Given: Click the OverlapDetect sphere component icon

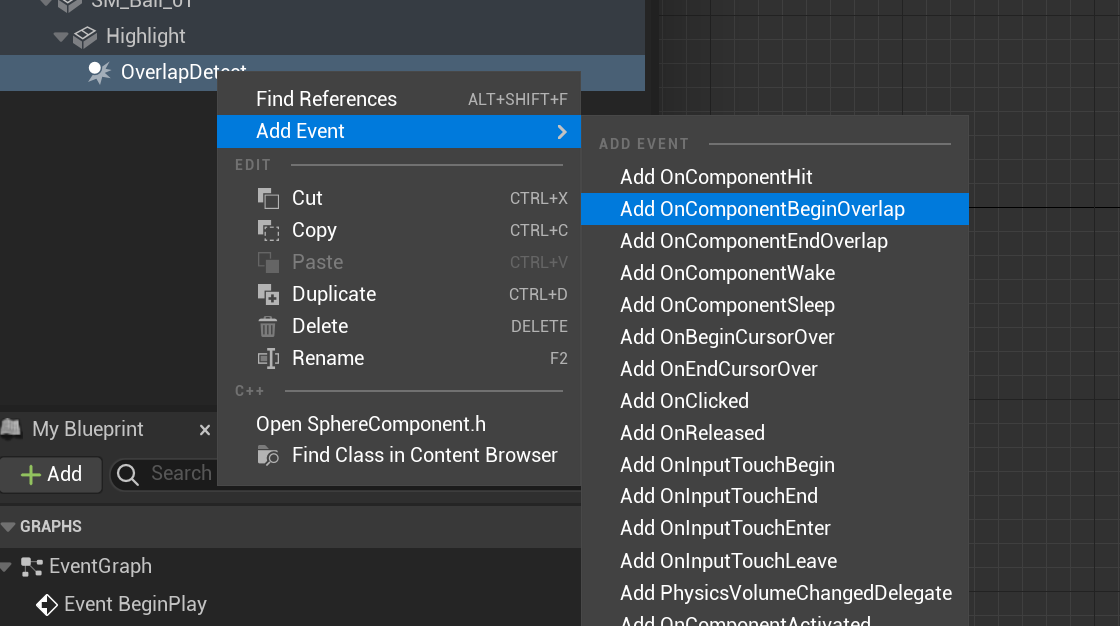Looking at the screenshot, I should [x=99, y=72].
